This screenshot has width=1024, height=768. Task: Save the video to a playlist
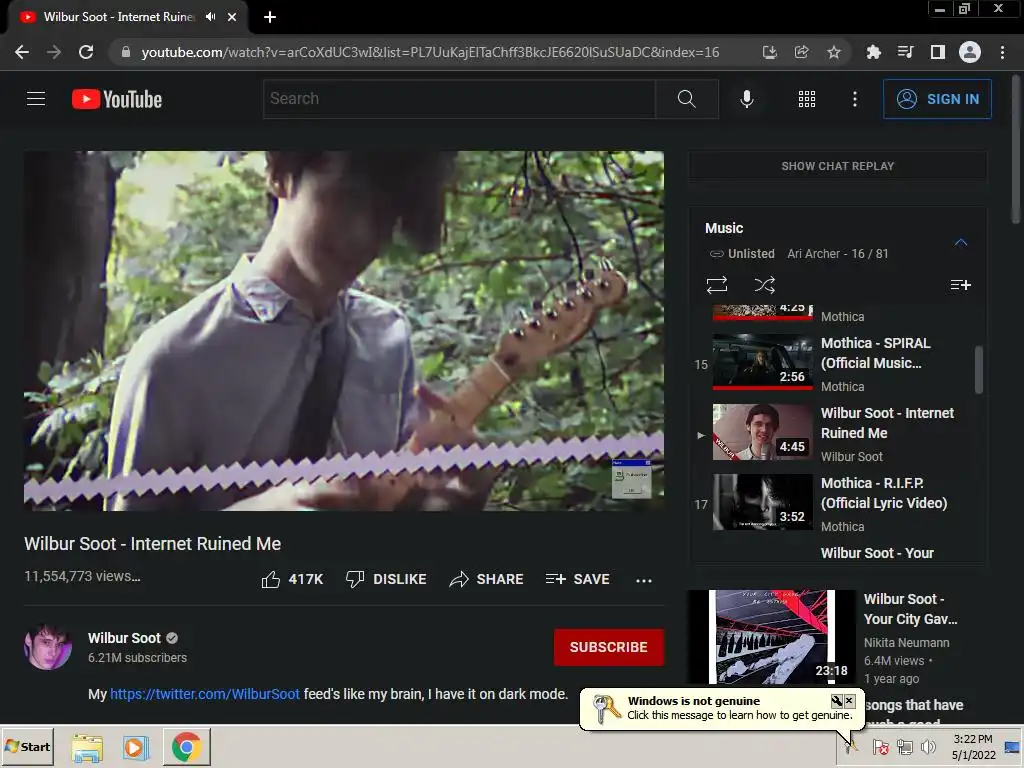tap(578, 579)
